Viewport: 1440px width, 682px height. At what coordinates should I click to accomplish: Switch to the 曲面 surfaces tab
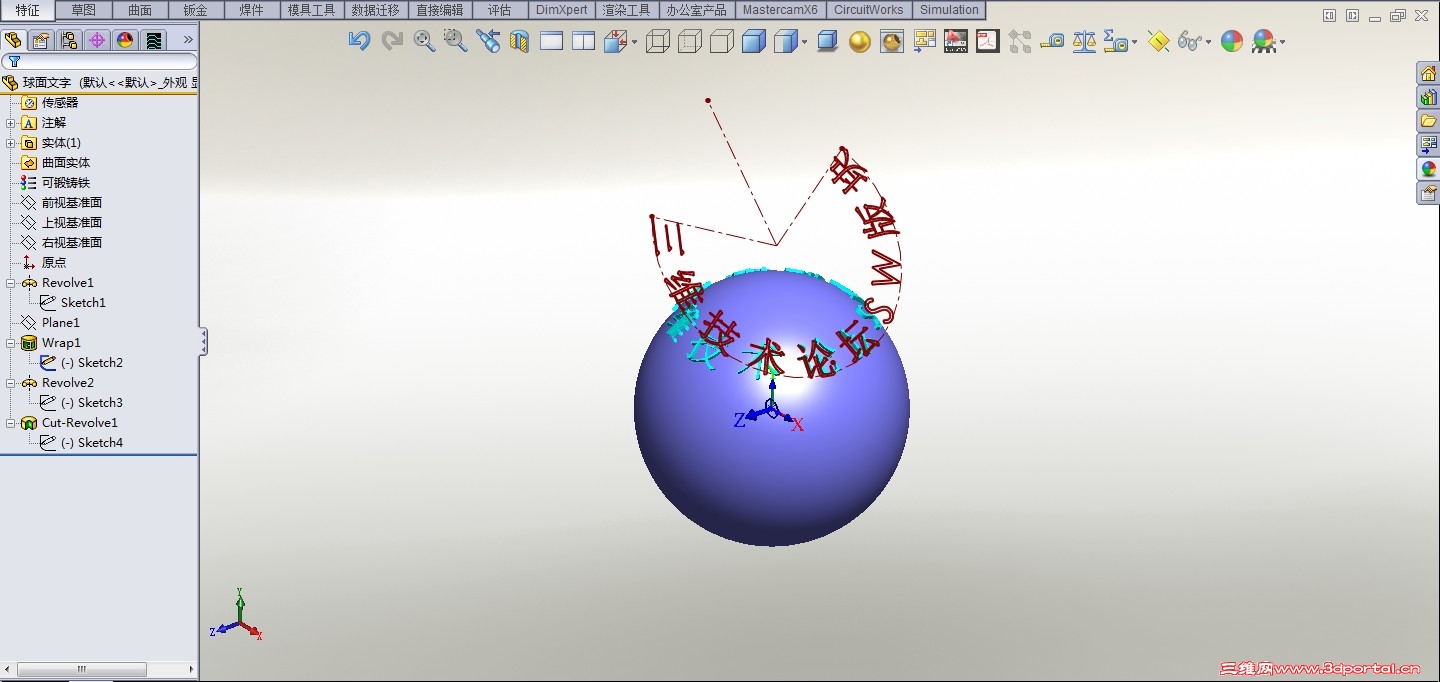(x=140, y=10)
